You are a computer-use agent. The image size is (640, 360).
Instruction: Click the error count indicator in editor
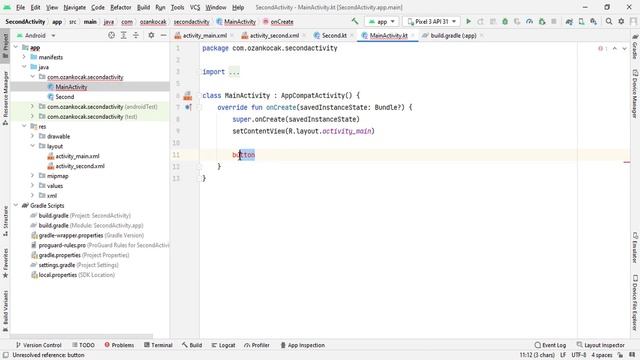pyautogui.click(x=602, y=49)
